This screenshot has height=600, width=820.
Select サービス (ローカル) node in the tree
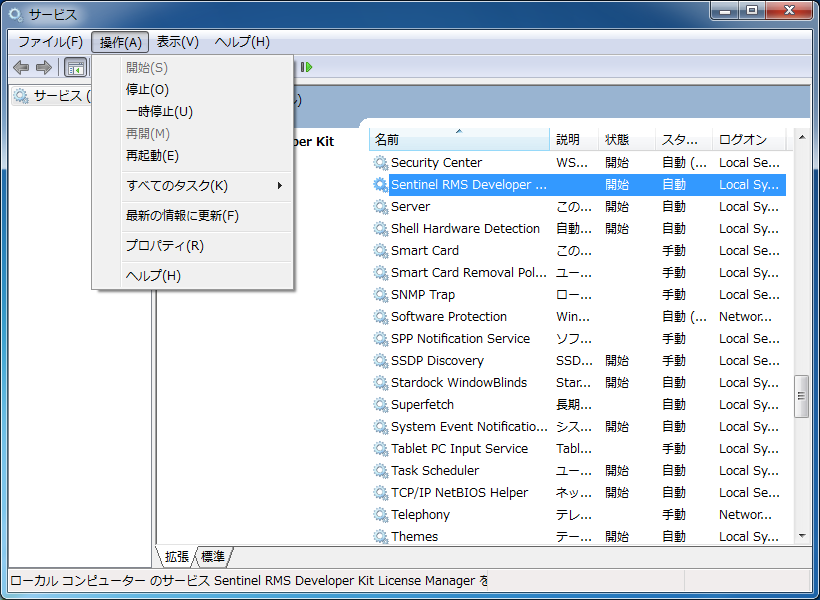click(x=51, y=96)
